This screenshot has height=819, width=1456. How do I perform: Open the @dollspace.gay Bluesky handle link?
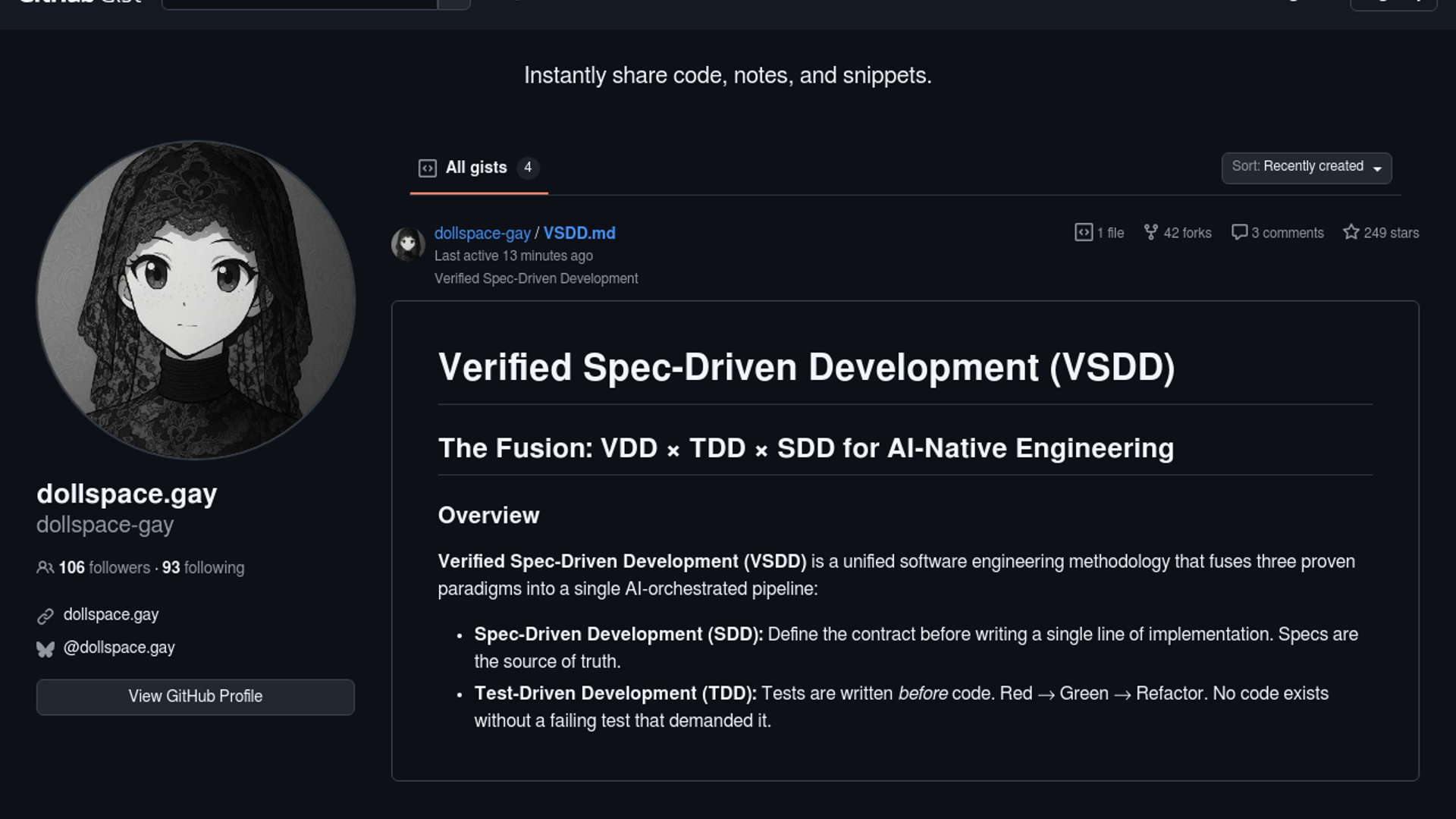point(119,648)
